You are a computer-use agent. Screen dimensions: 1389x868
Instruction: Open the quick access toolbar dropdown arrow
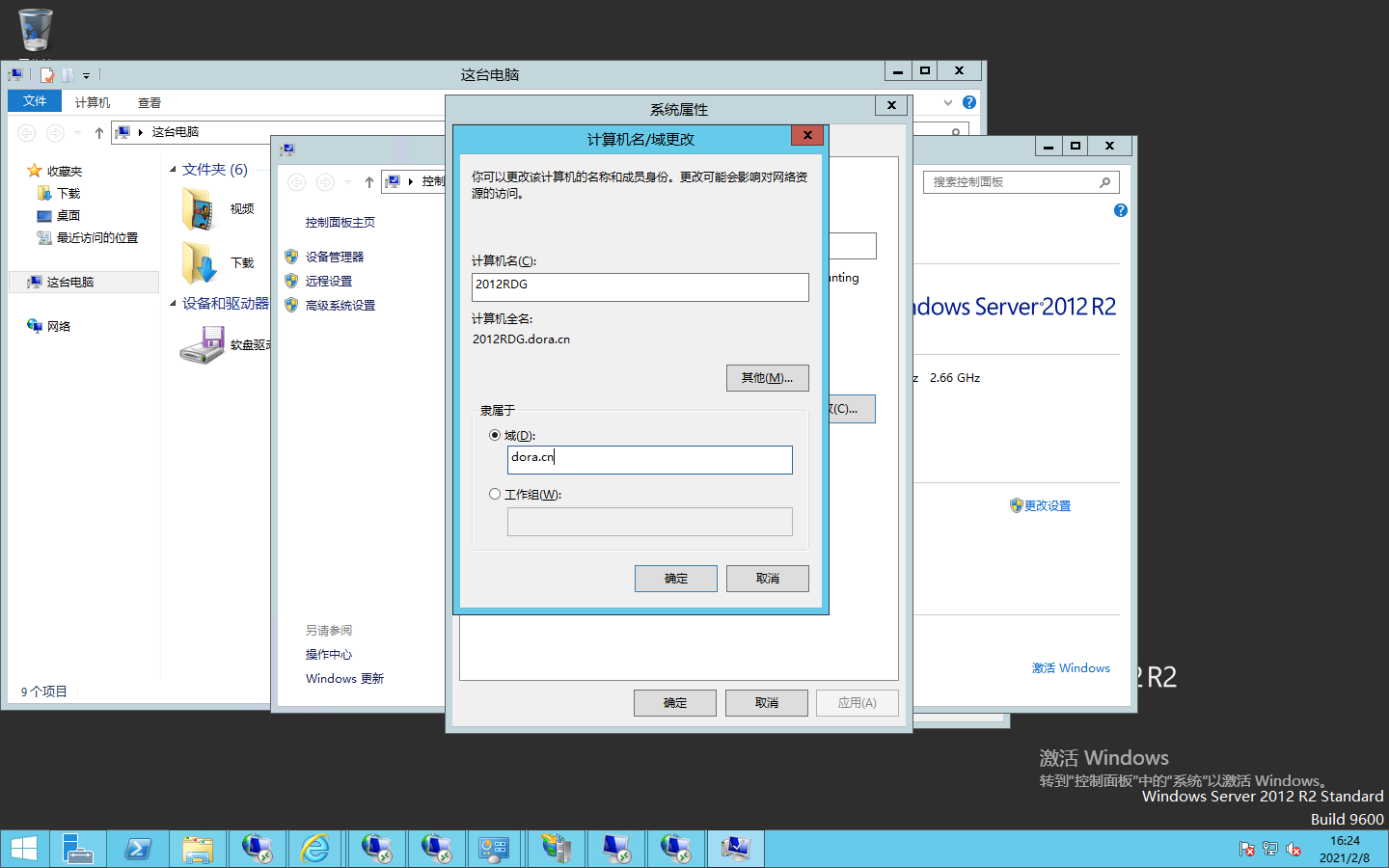click(86, 75)
